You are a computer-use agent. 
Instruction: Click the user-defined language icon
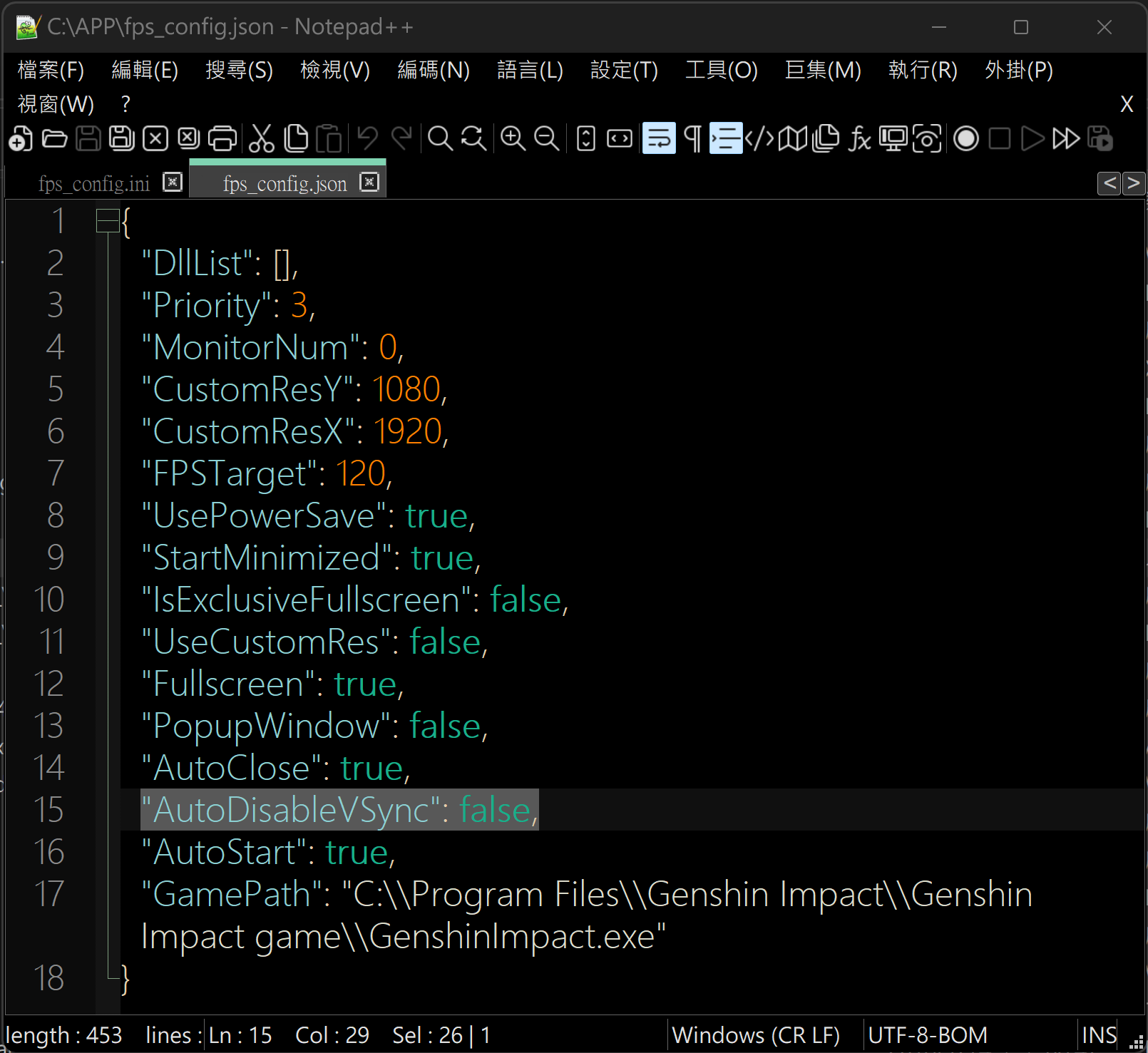click(759, 138)
